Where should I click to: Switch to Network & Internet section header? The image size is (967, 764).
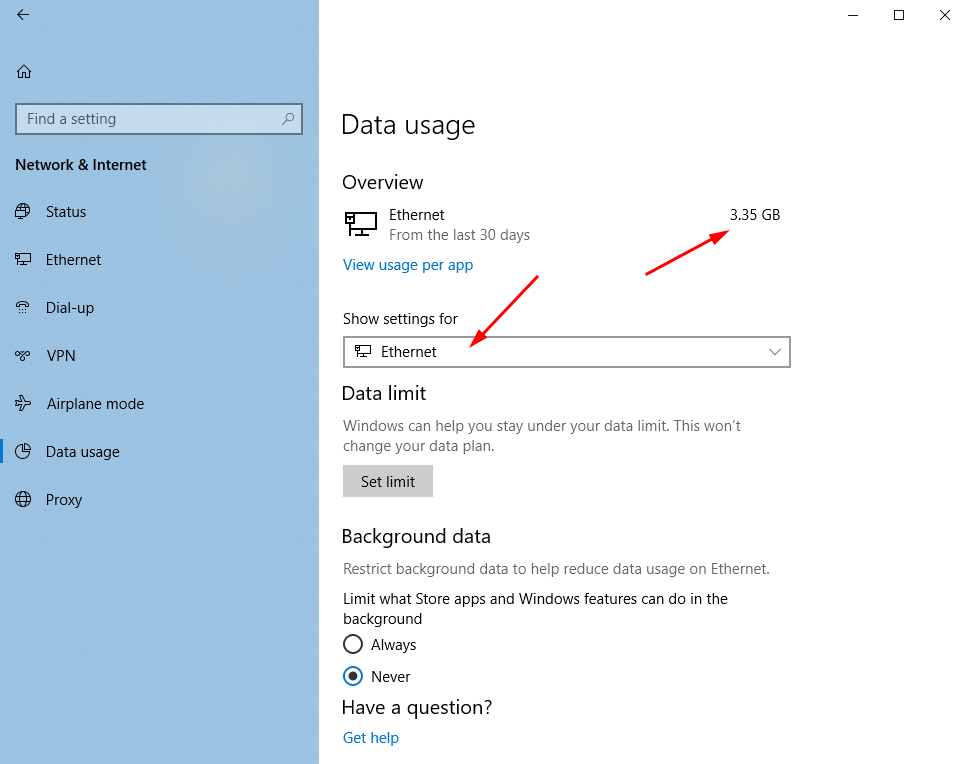pyautogui.click(x=80, y=164)
